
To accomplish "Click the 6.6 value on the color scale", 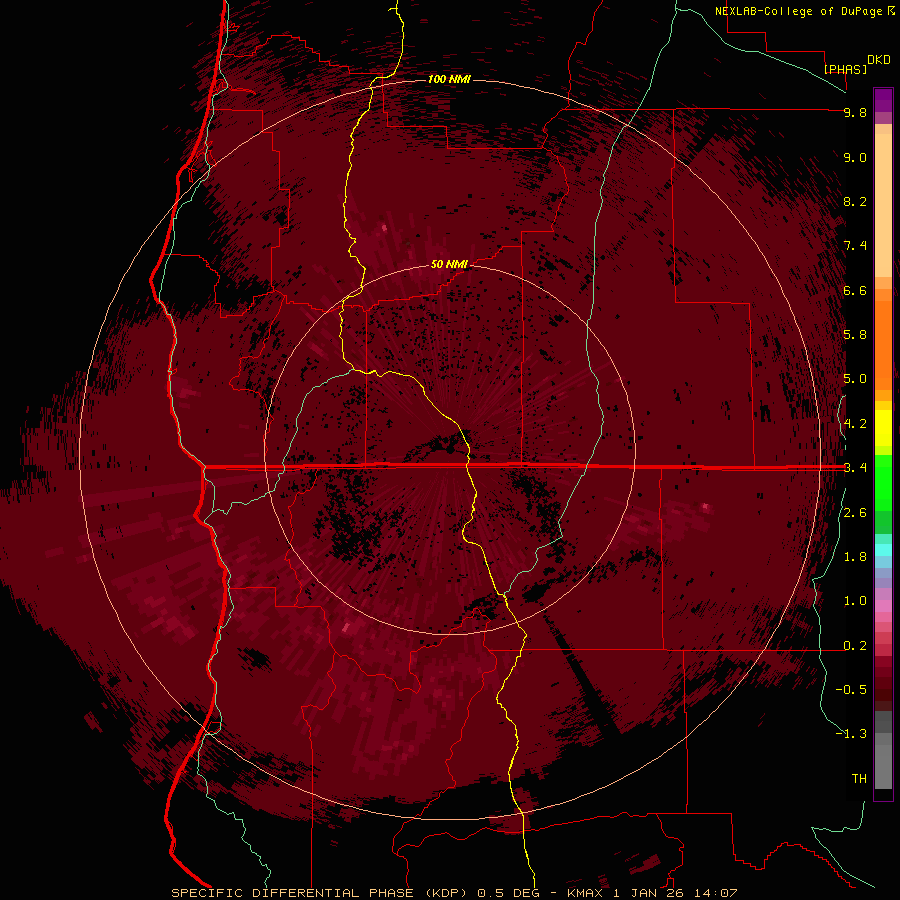I will tap(855, 290).
